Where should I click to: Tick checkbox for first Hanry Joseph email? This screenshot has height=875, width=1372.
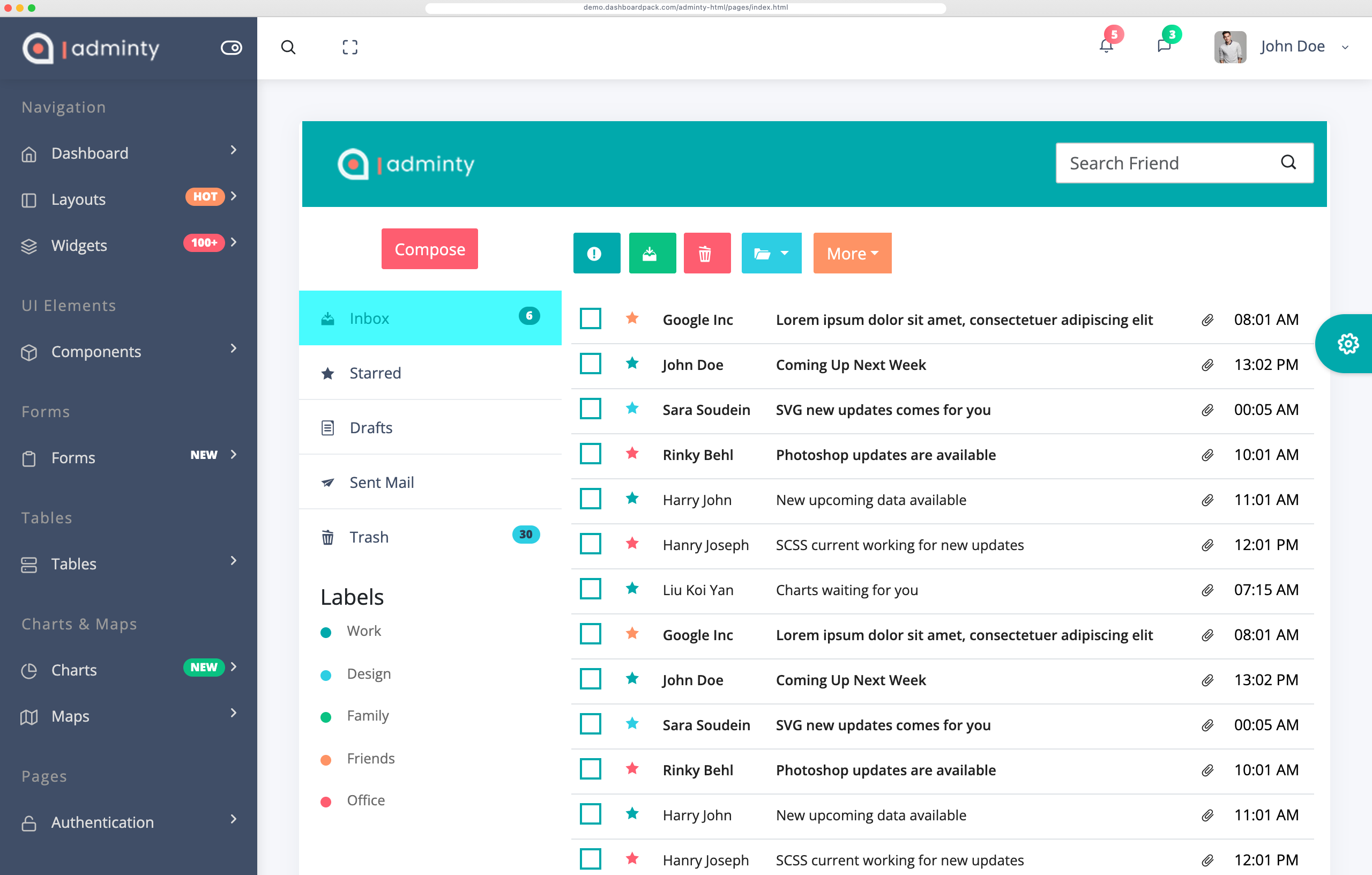coord(590,544)
